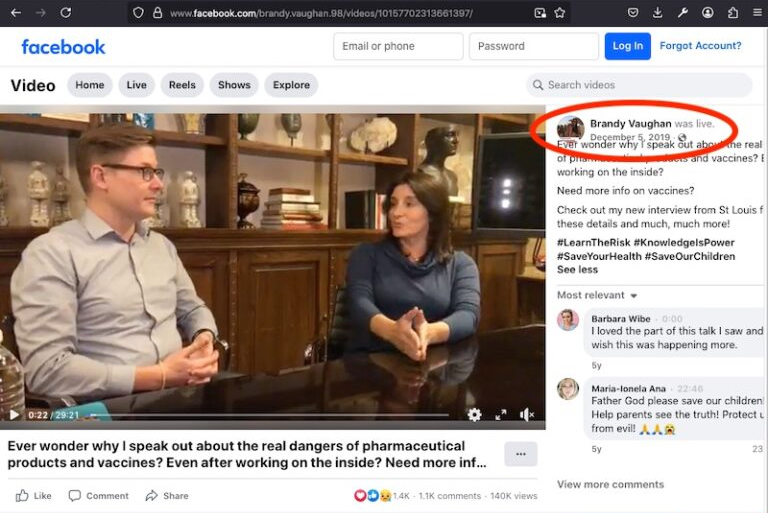This screenshot has width=768, height=513.
Task: Open the browser account profile icon
Action: pos(707,13)
